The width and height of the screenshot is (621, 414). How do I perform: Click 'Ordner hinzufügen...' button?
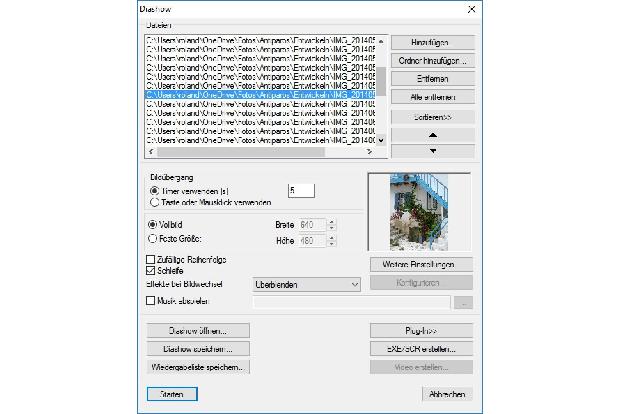(x=433, y=61)
